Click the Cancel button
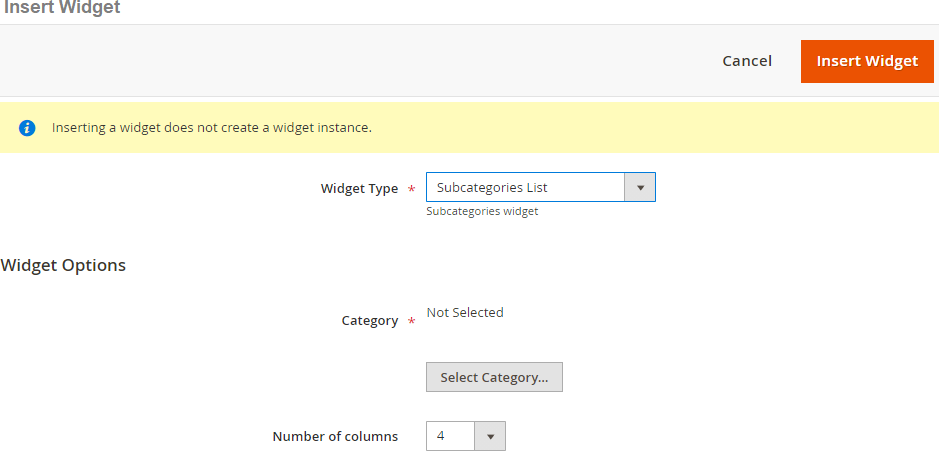 (x=747, y=61)
